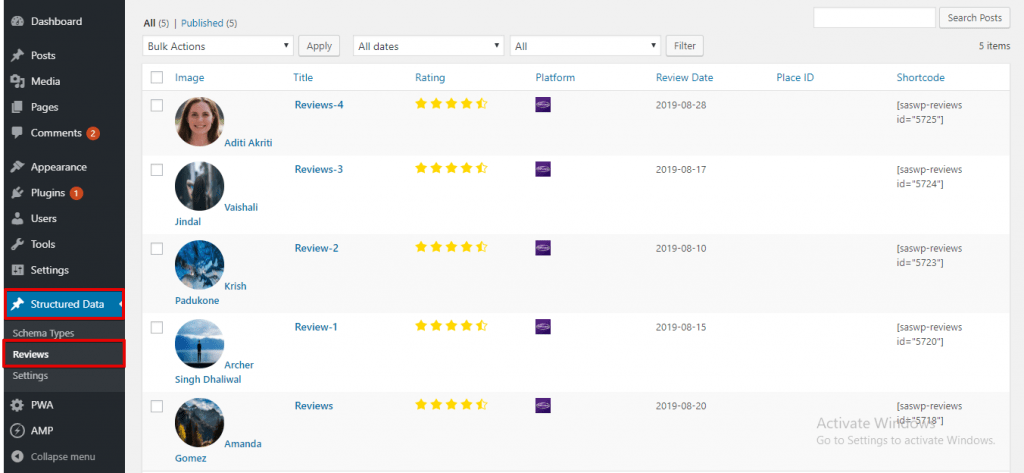Click the AMP lightning bolt icon
Image resolution: width=1024 pixels, height=473 pixels.
point(18,431)
